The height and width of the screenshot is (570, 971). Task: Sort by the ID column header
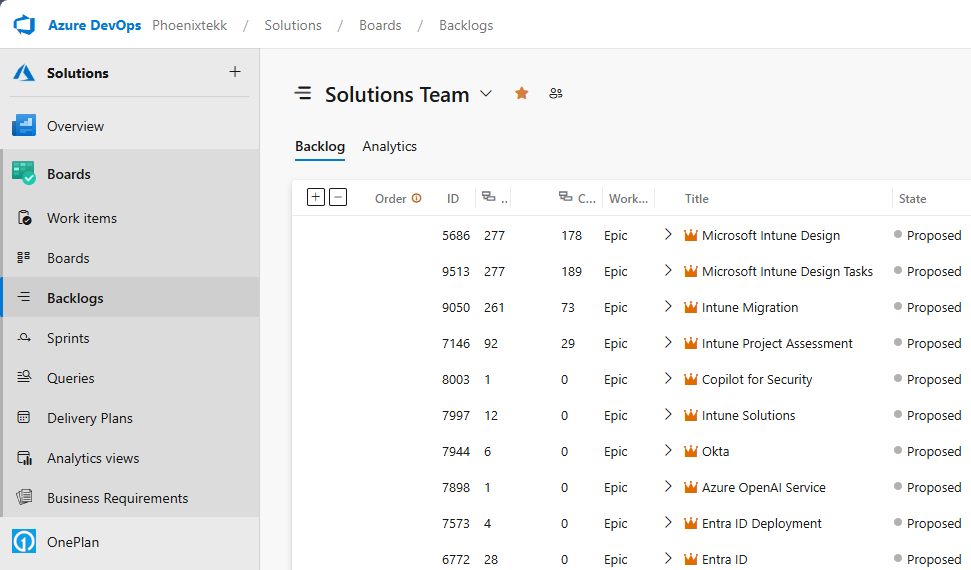453,199
